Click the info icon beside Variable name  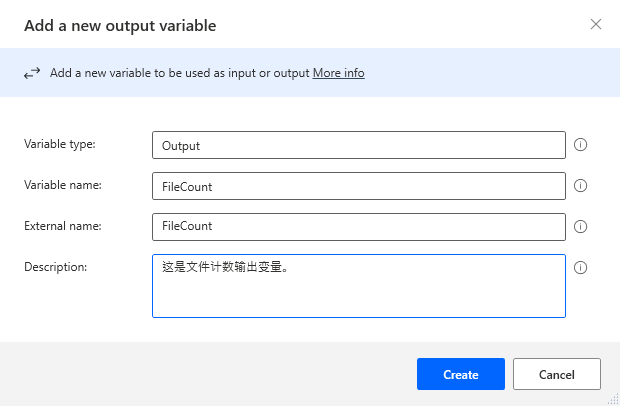click(580, 186)
